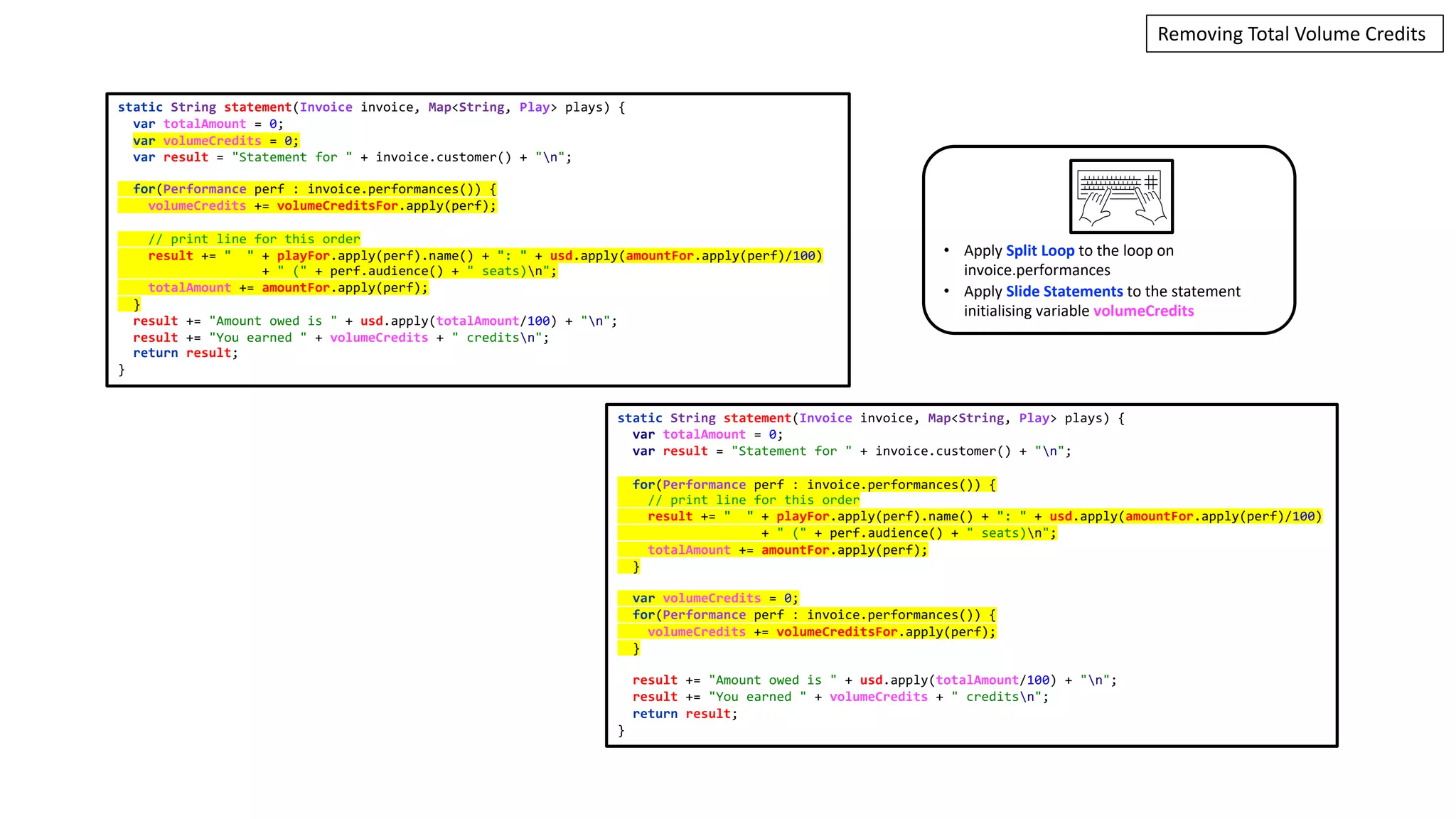Click the 'Slide Statements' blue text
Screen dimensions: 1456x819
tap(1064, 291)
